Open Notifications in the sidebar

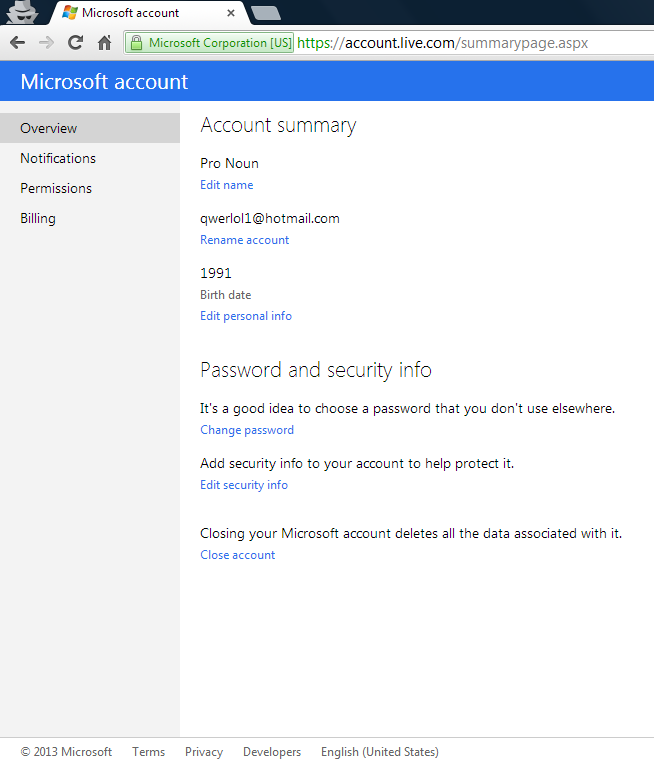(x=58, y=158)
